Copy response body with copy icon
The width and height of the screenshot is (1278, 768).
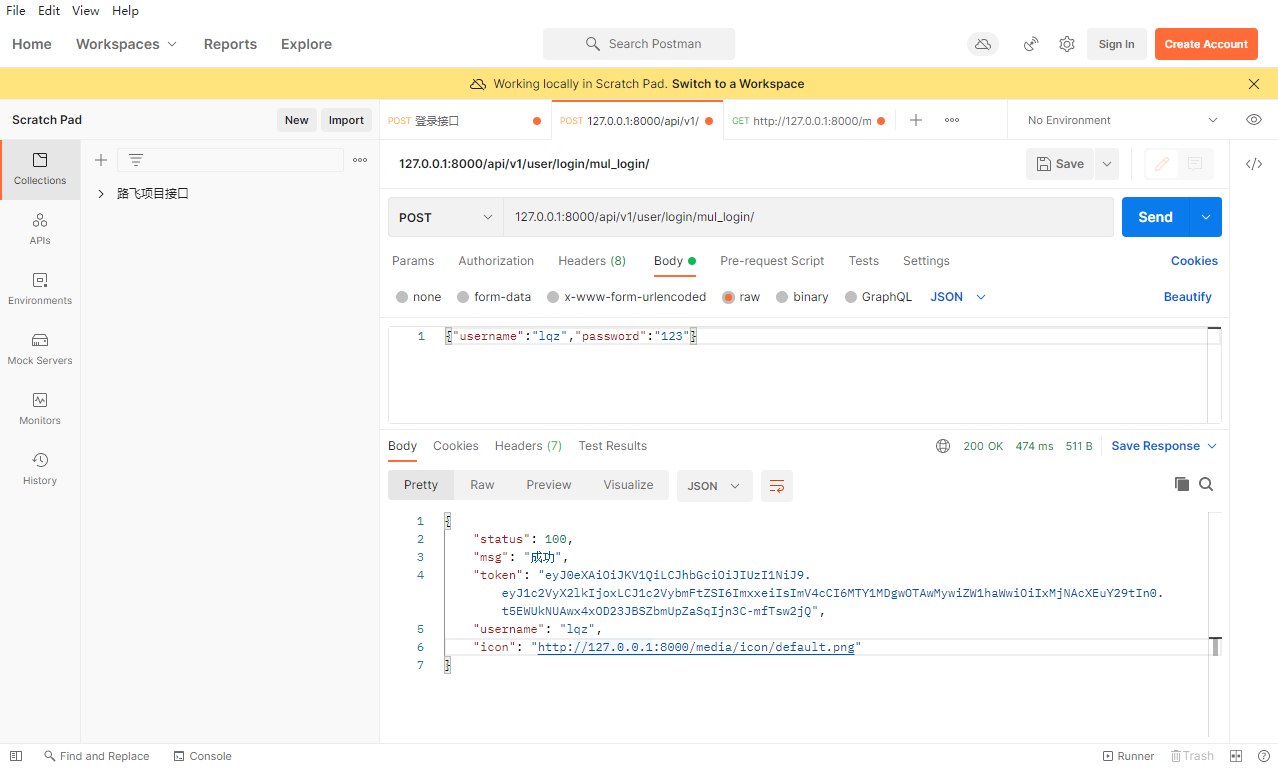(1182, 484)
